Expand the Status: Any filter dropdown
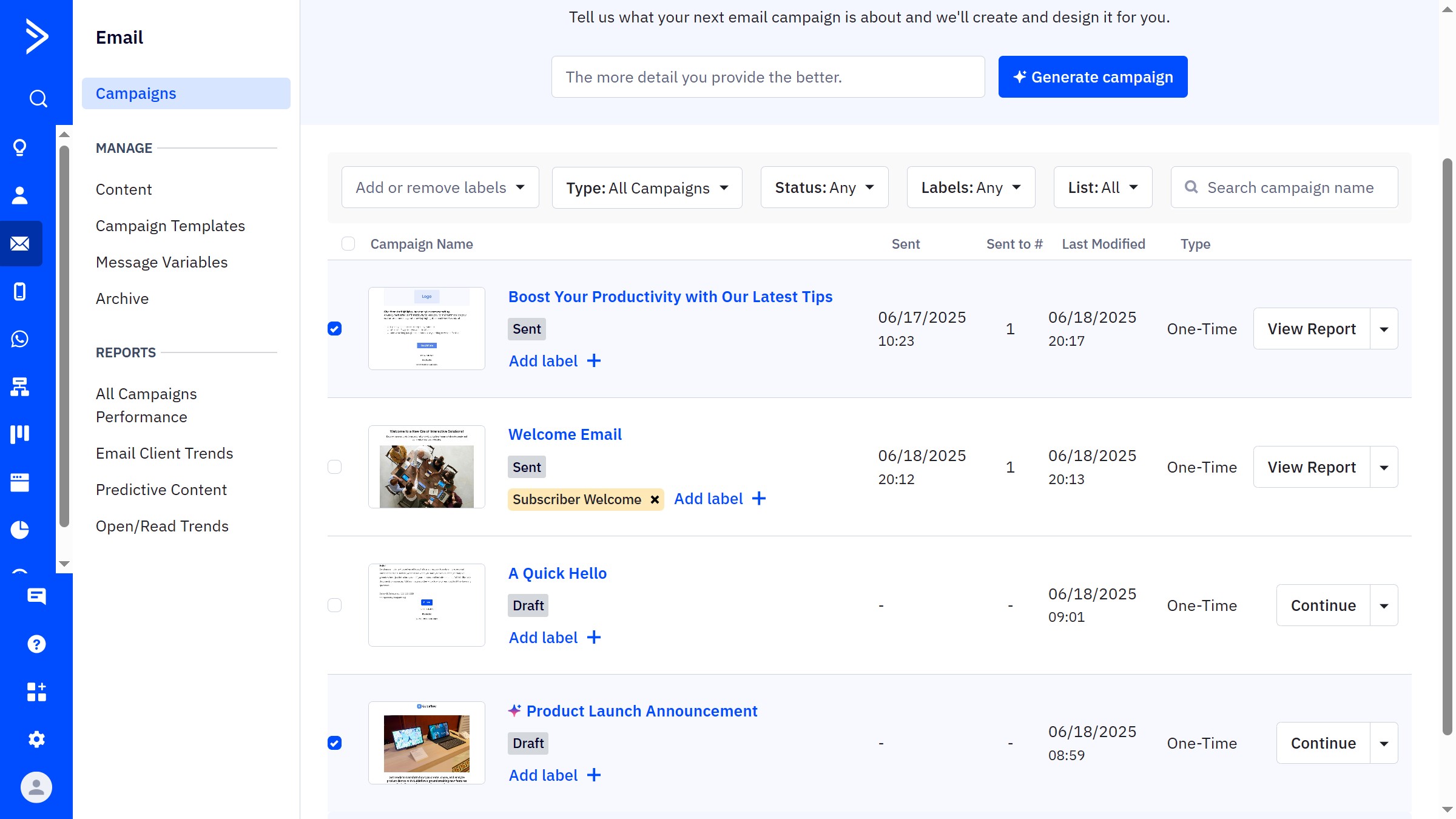 (x=824, y=188)
